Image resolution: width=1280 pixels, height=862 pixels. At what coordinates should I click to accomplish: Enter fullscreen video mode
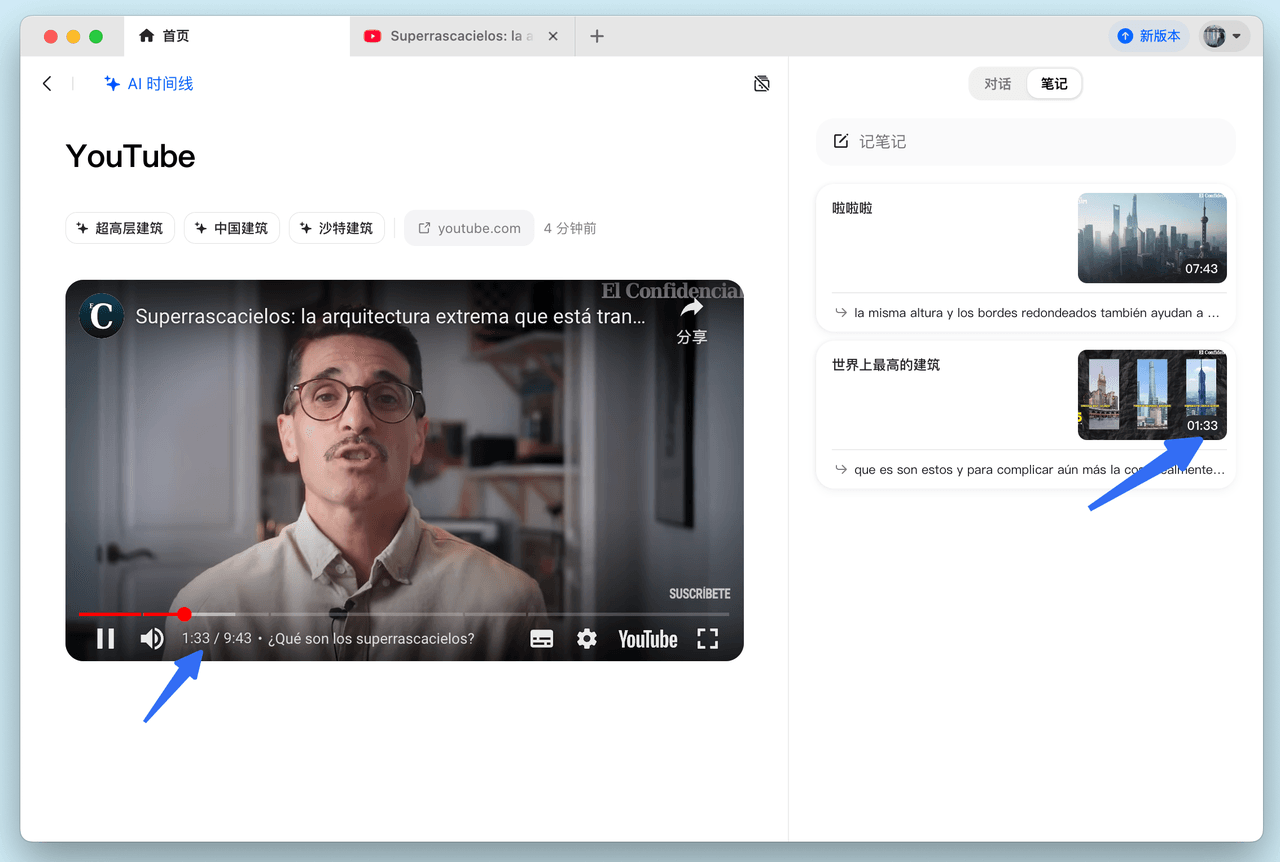click(x=708, y=639)
